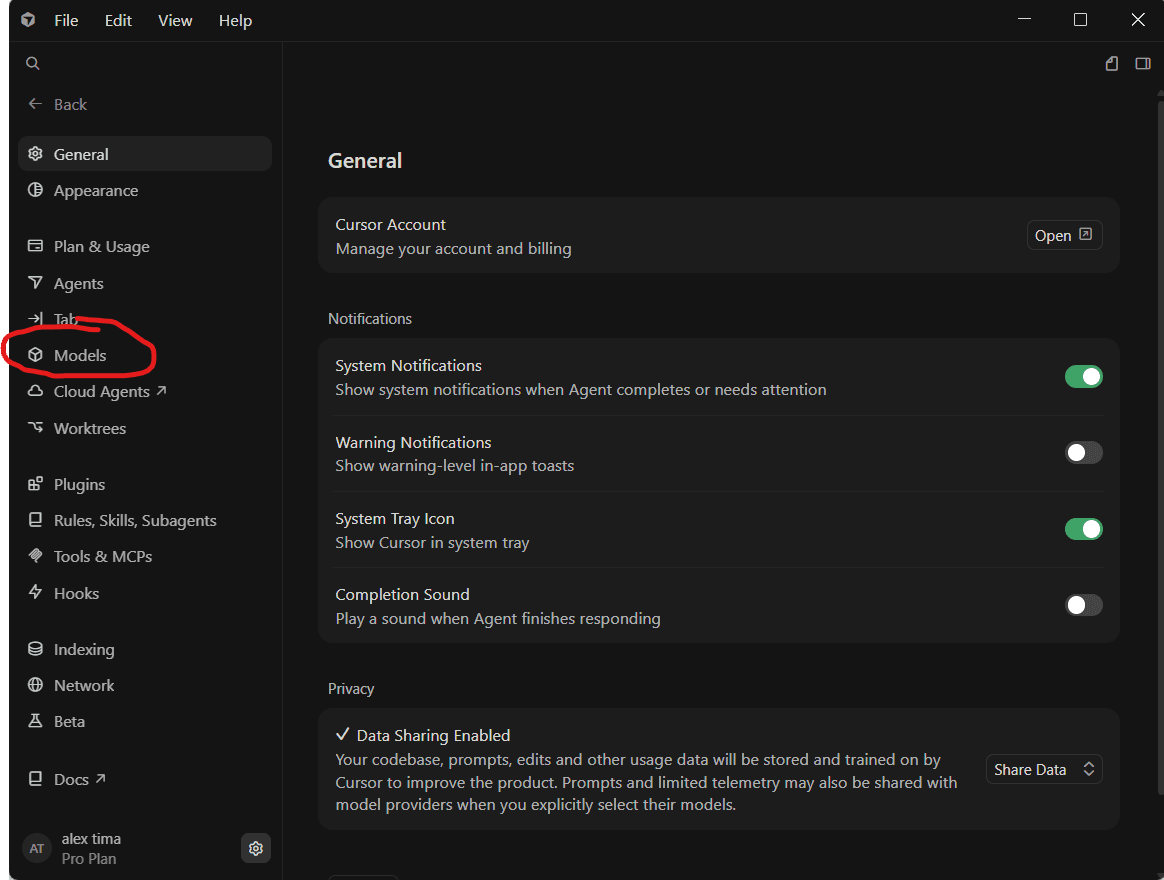This screenshot has width=1164, height=880.
Task: Click the Beta flask icon
Action: point(35,720)
